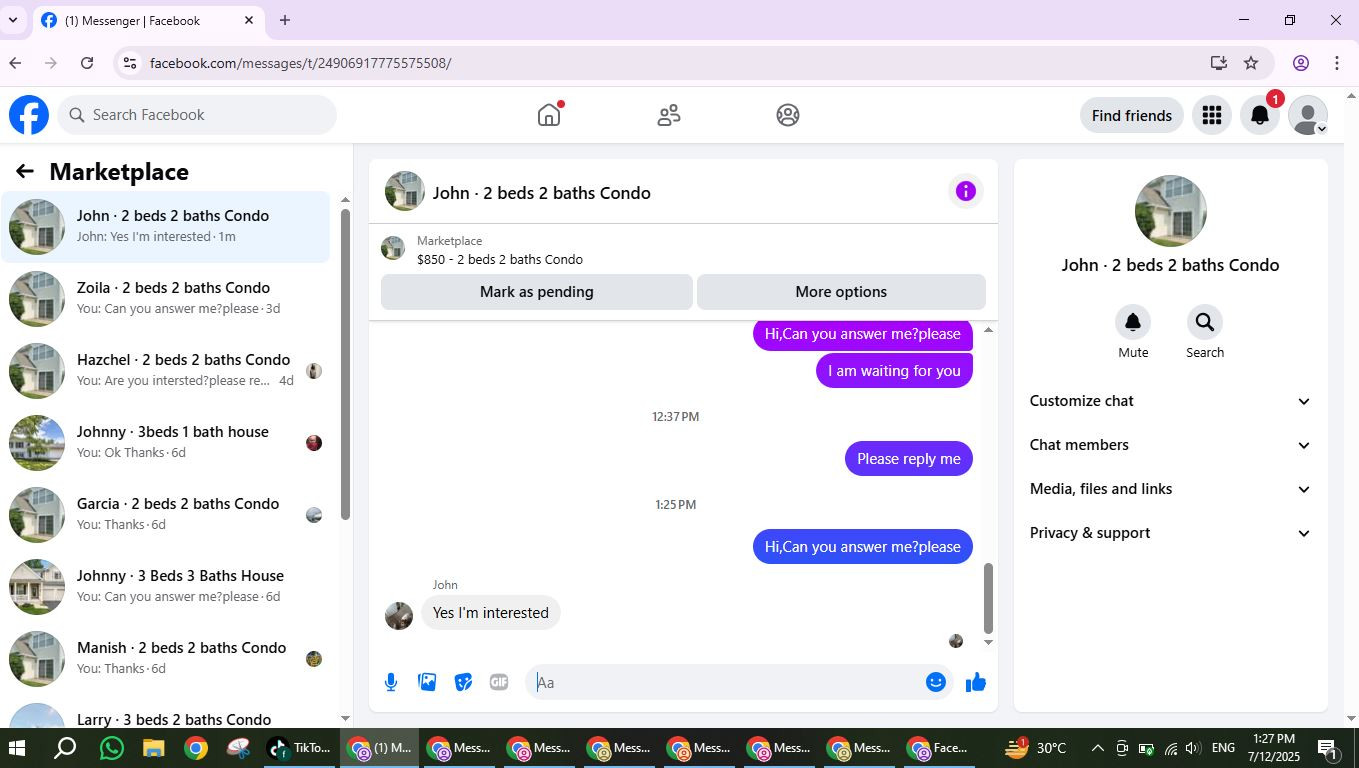
Task: Open Johnny 3beds 1 bath house chat
Action: point(165,443)
